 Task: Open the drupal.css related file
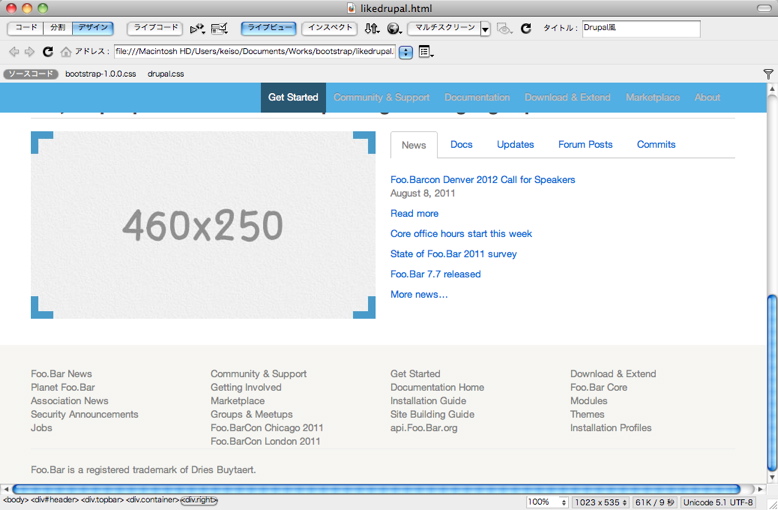click(x=166, y=74)
